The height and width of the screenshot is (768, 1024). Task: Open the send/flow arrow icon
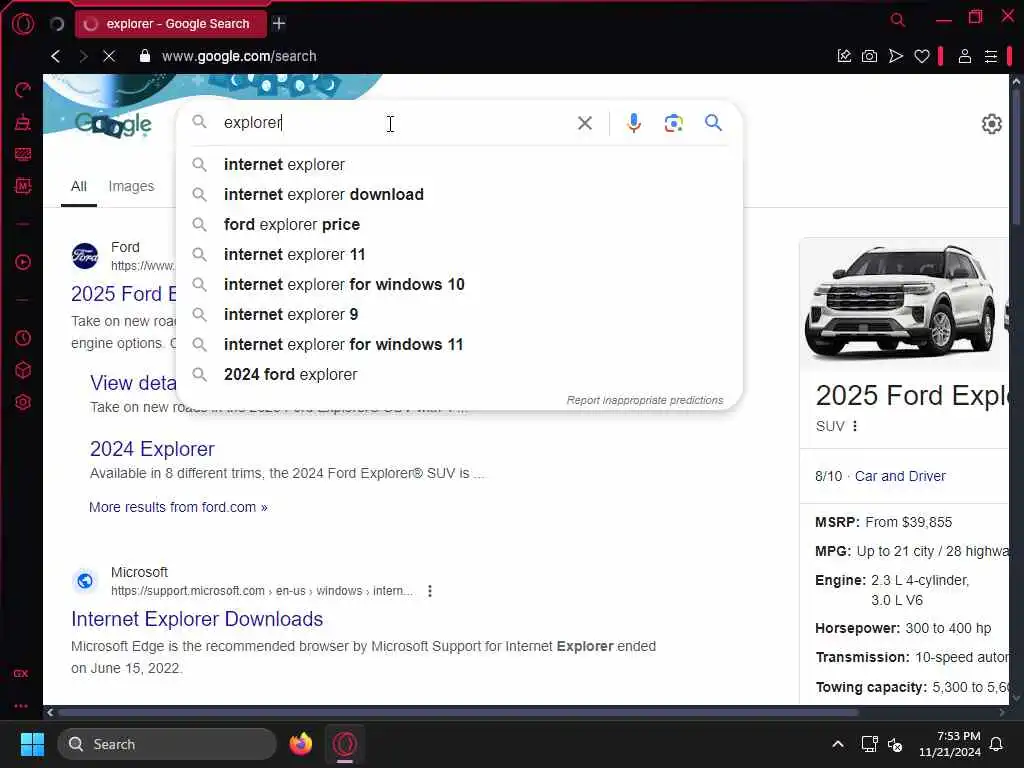pyautogui.click(x=896, y=56)
